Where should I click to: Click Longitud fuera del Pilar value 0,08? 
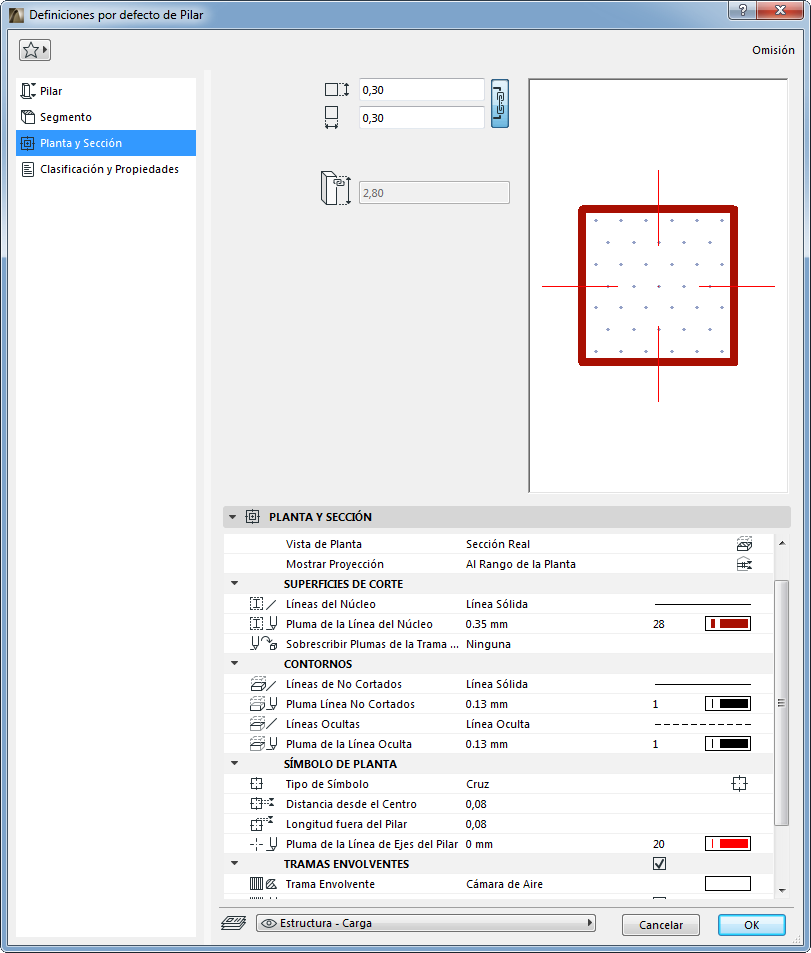(476, 824)
